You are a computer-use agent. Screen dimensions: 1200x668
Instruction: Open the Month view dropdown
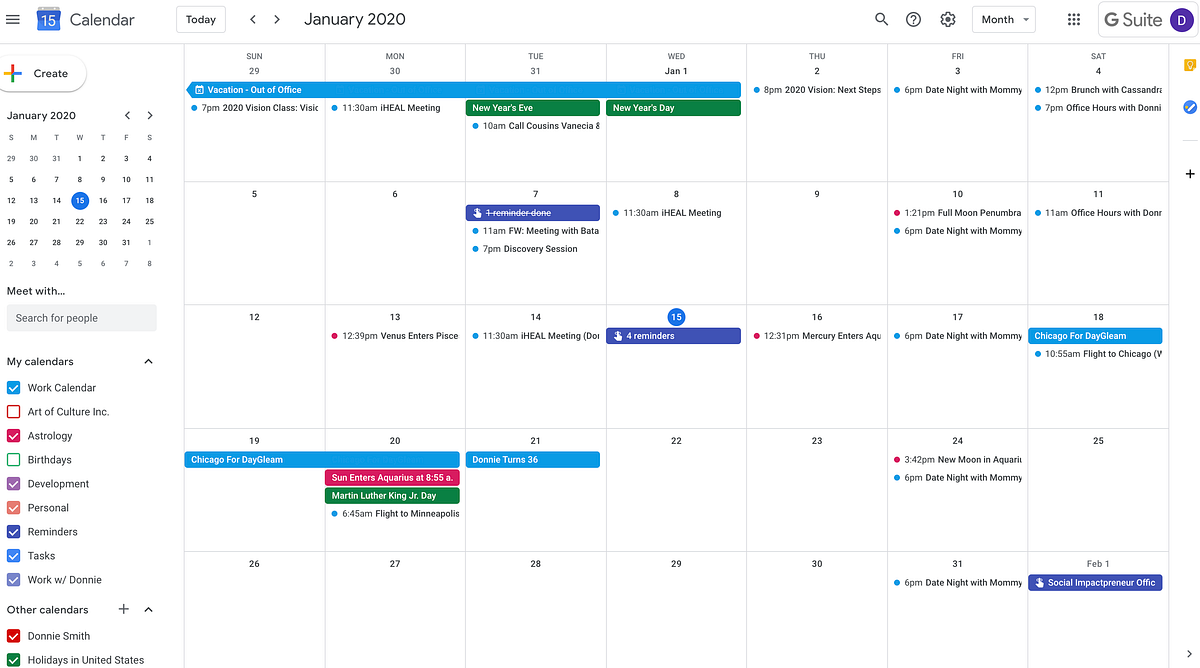1003,19
